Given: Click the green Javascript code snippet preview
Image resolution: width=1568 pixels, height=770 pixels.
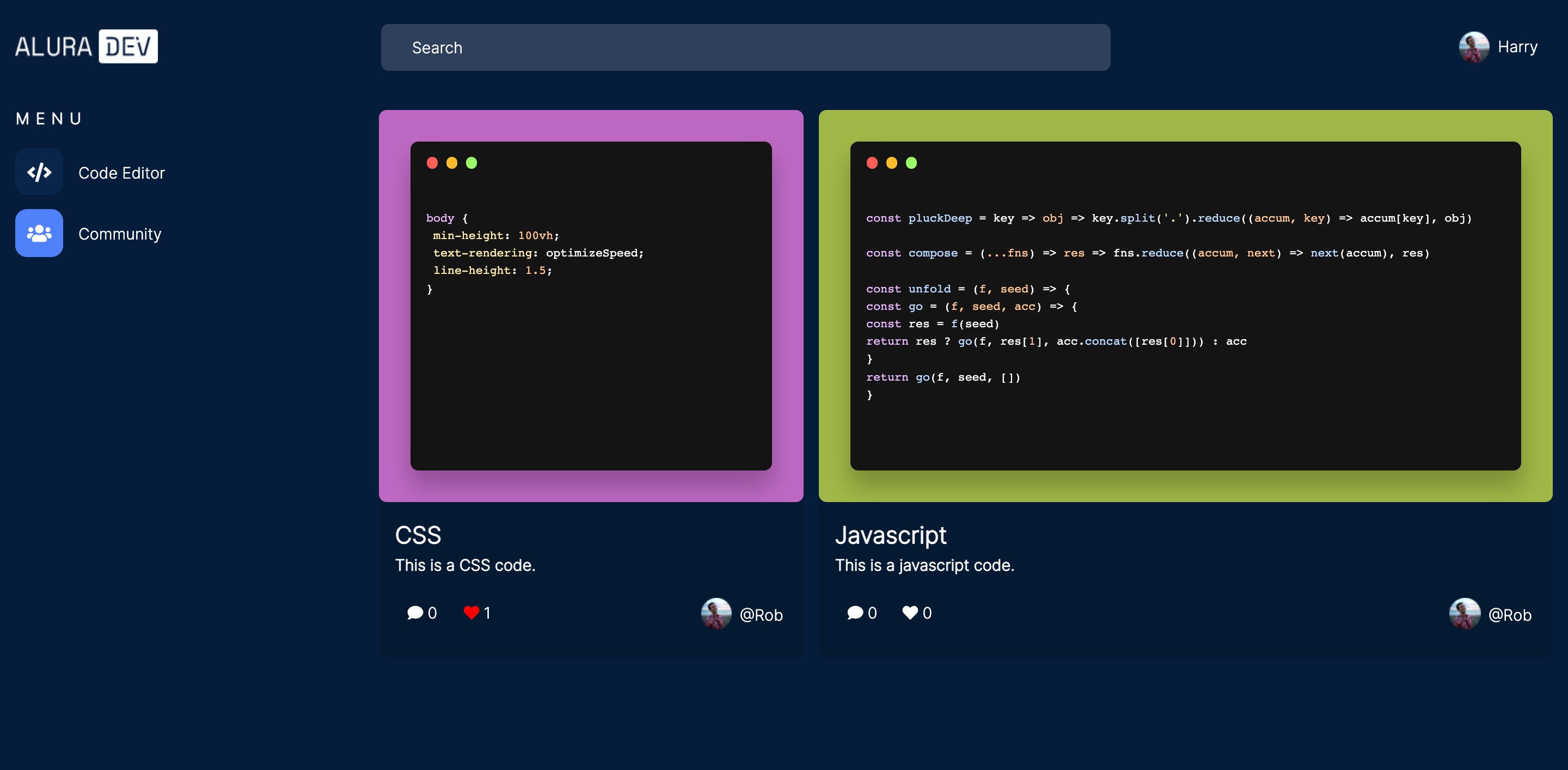Looking at the screenshot, I should 1185,305.
